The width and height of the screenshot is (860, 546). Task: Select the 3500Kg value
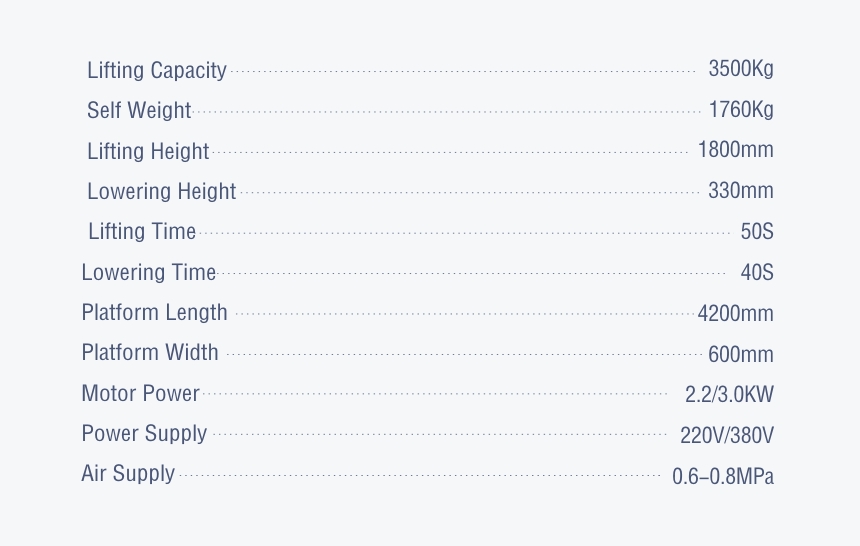click(741, 69)
